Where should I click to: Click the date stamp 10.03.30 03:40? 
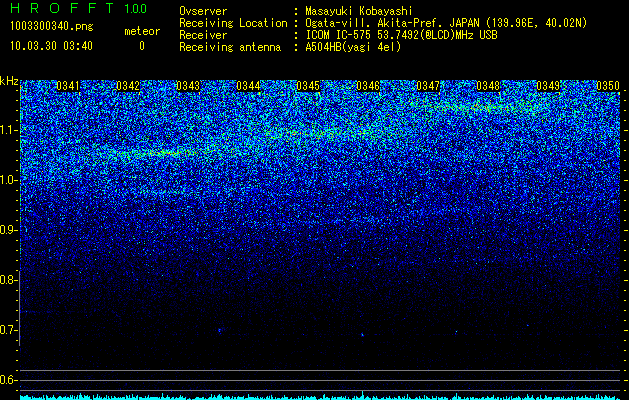click(51, 46)
